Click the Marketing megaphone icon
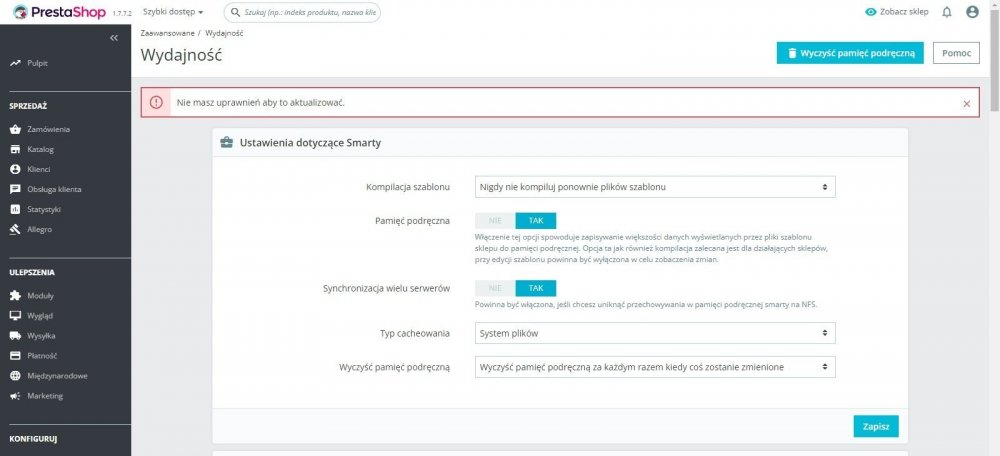 15,396
